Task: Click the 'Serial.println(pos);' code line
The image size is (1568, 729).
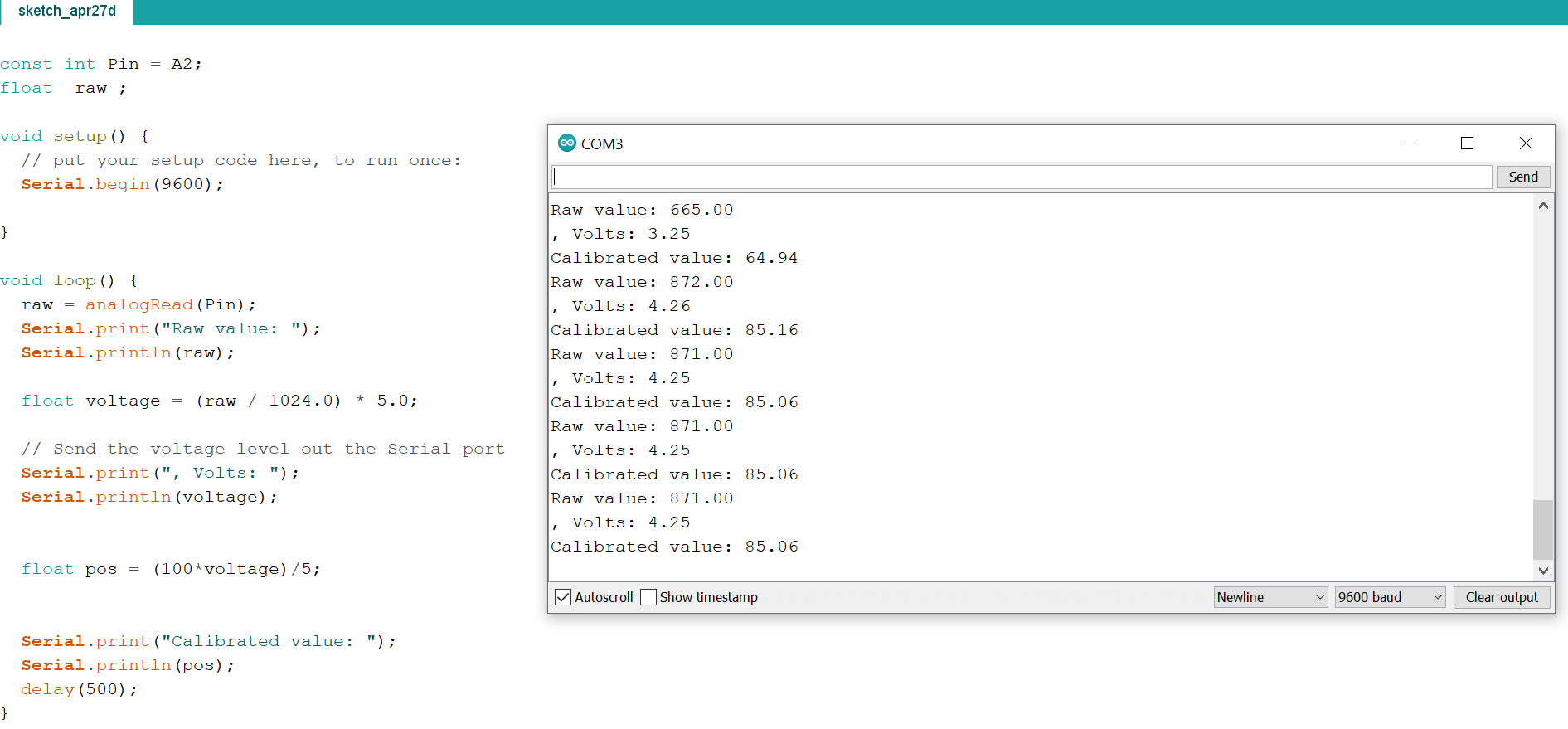Action: [128, 665]
